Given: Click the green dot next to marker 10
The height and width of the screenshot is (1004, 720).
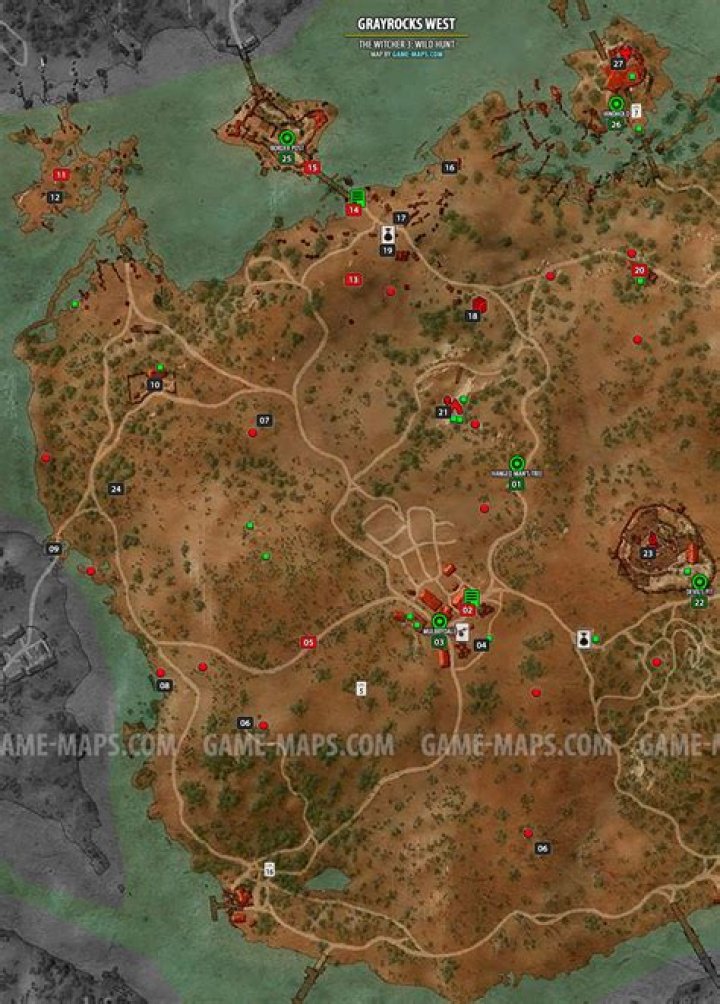Looking at the screenshot, I should [x=160, y=368].
